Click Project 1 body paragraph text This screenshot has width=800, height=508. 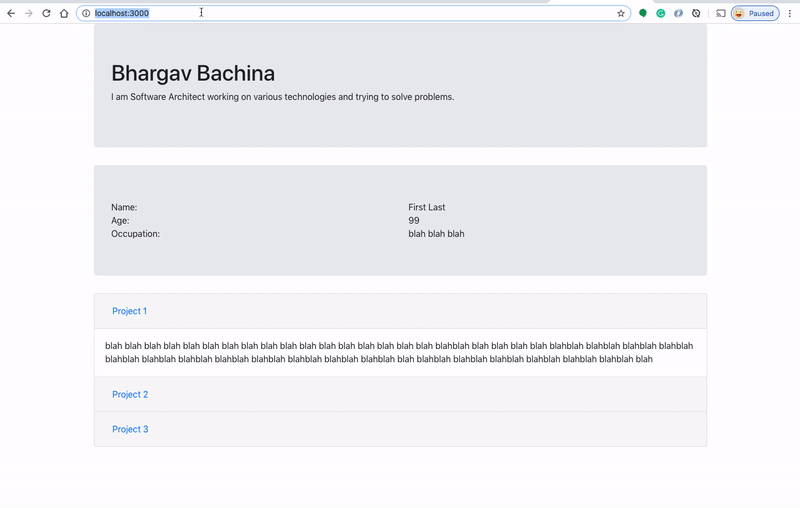coord(399,352)
